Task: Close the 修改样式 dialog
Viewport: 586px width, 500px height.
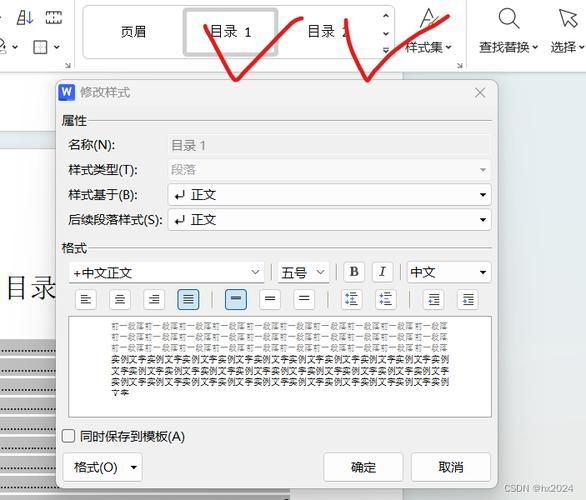Action: 480,93
